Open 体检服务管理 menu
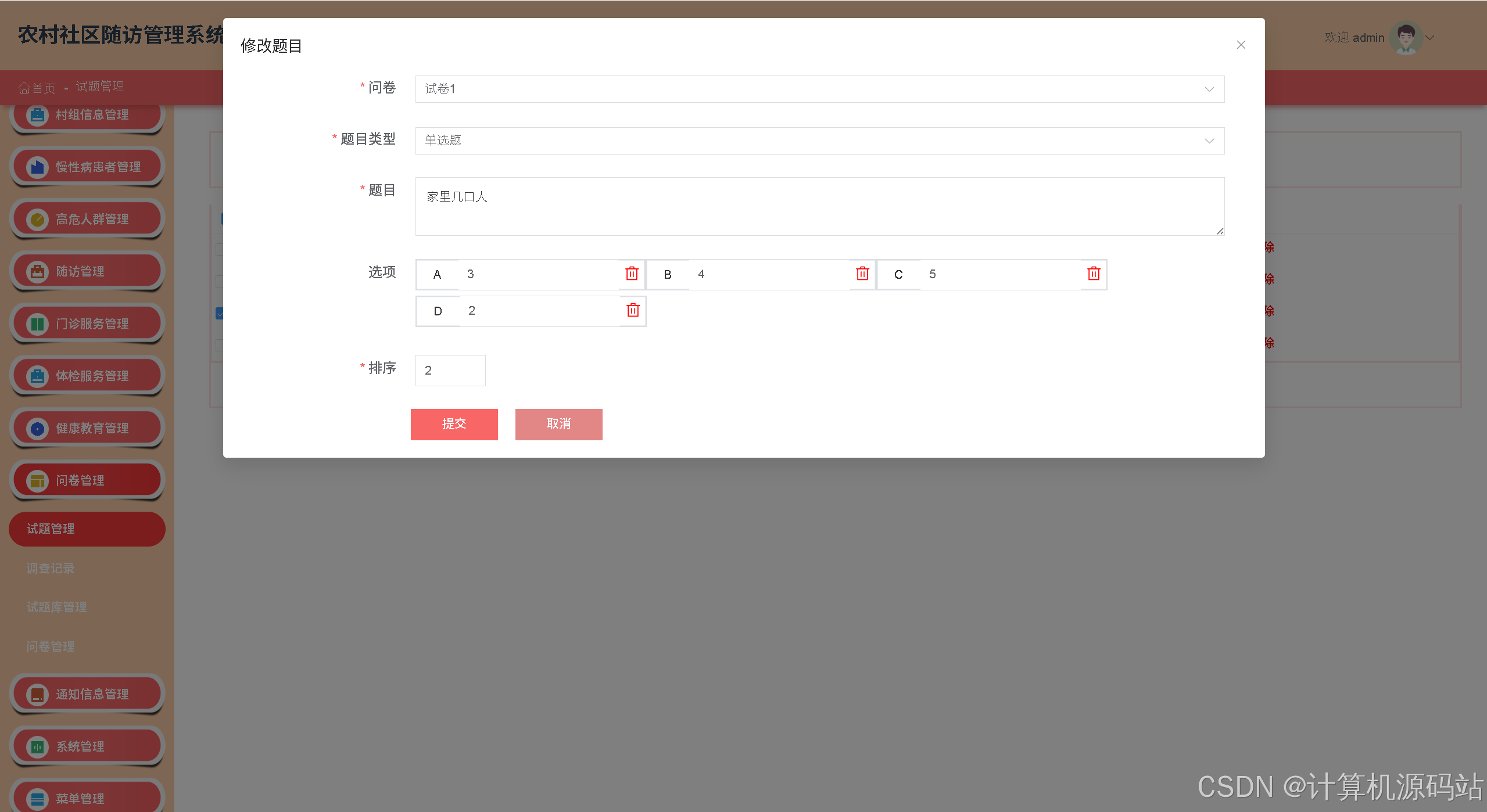The height and width of the screenshot is (812, 1487). [x=87, y=376]
